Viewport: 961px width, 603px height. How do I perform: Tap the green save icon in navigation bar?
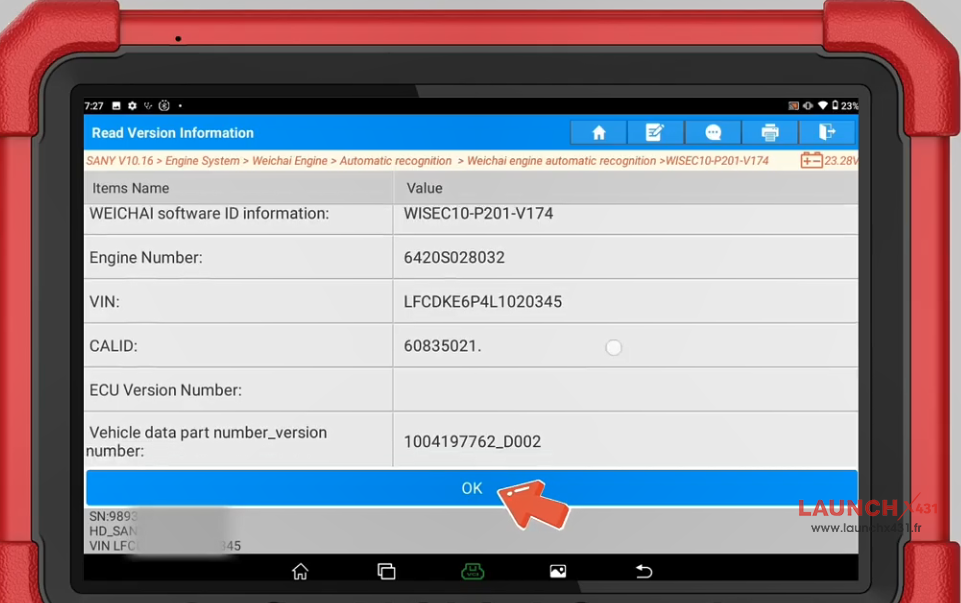pos(472,571)
